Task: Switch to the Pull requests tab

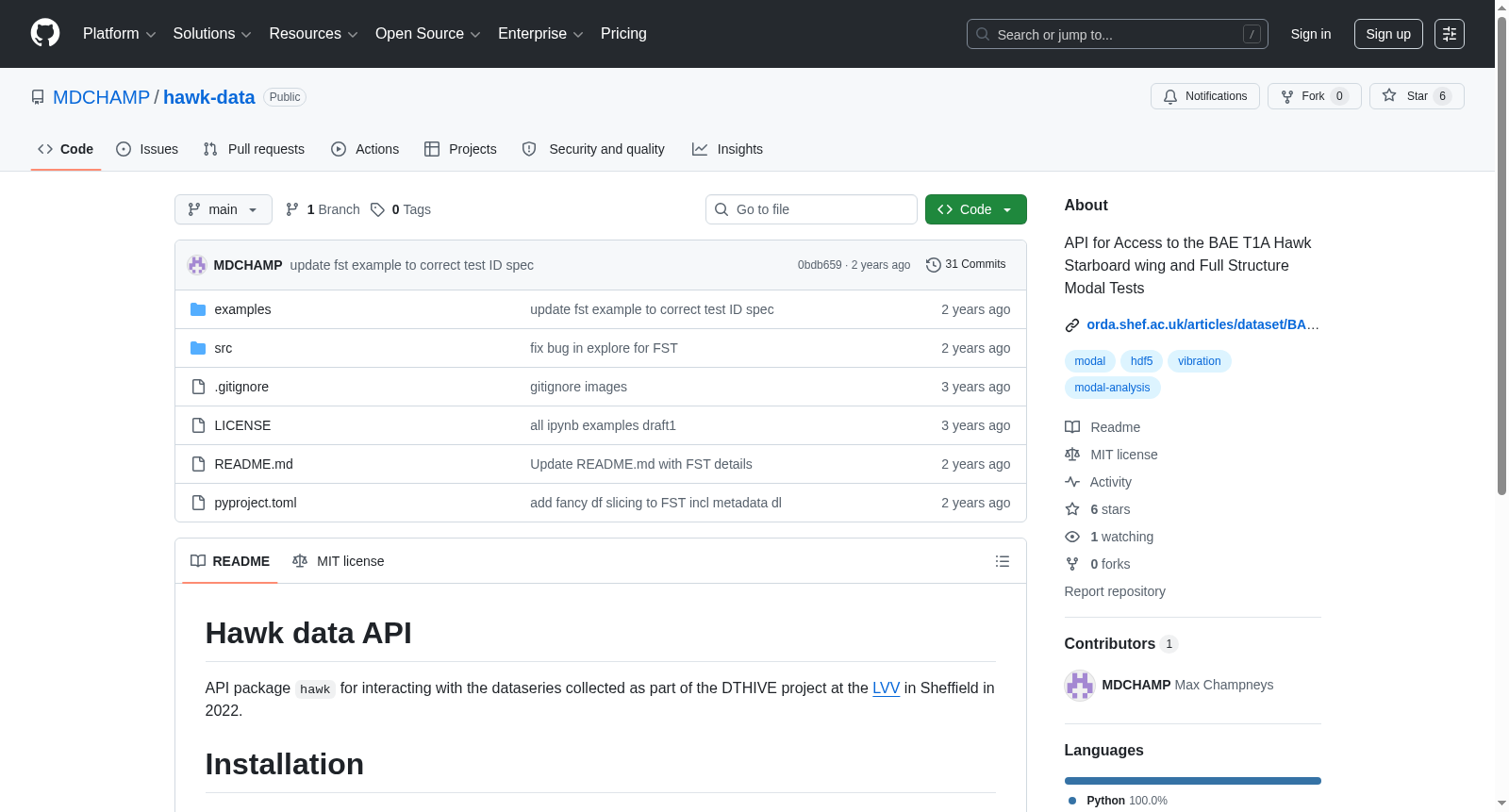Action: pyautogui.click(x=254, y=149)
